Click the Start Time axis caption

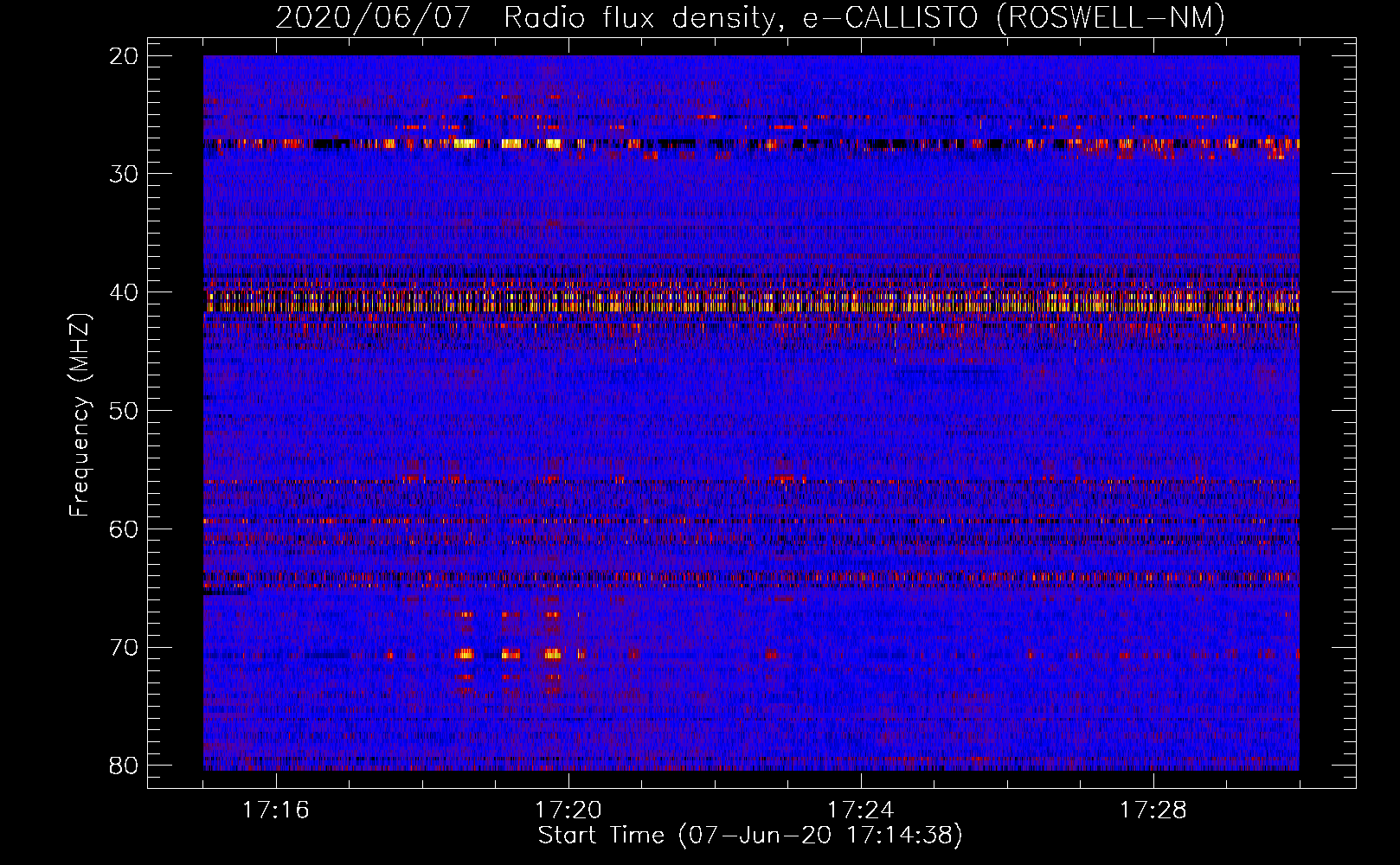[750, 836]
